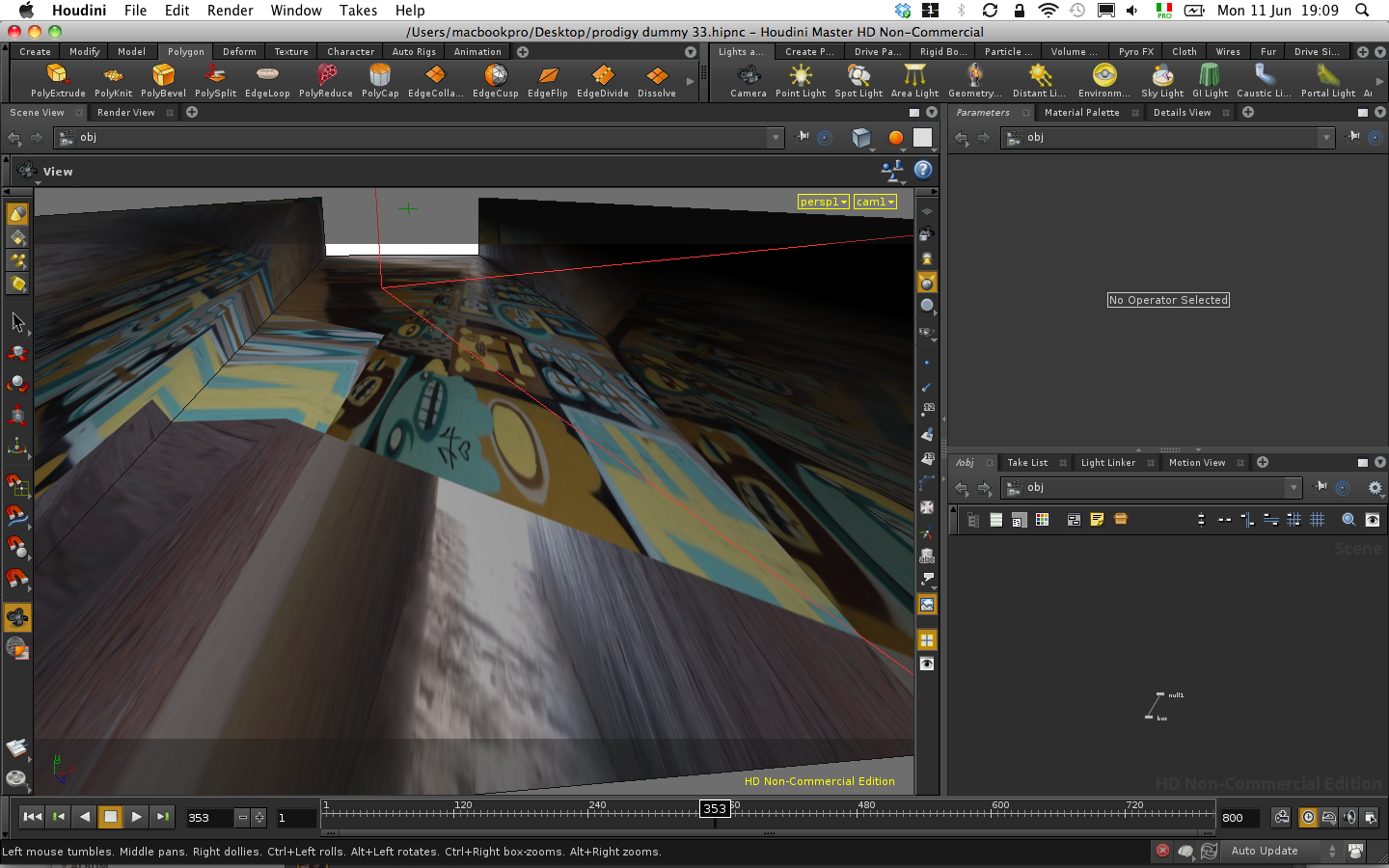Viewport: 1389px width, 868px height.
Task: Select the Dissolve shelf tool
Action: (x=657, y=81)
